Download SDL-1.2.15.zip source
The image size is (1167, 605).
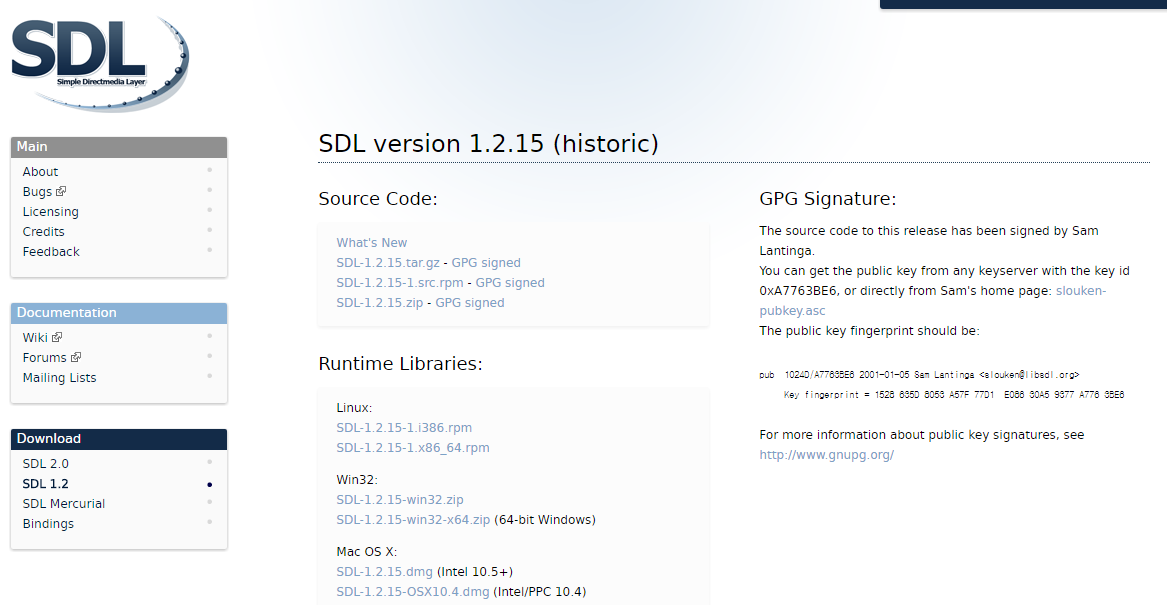coord(380,303)
